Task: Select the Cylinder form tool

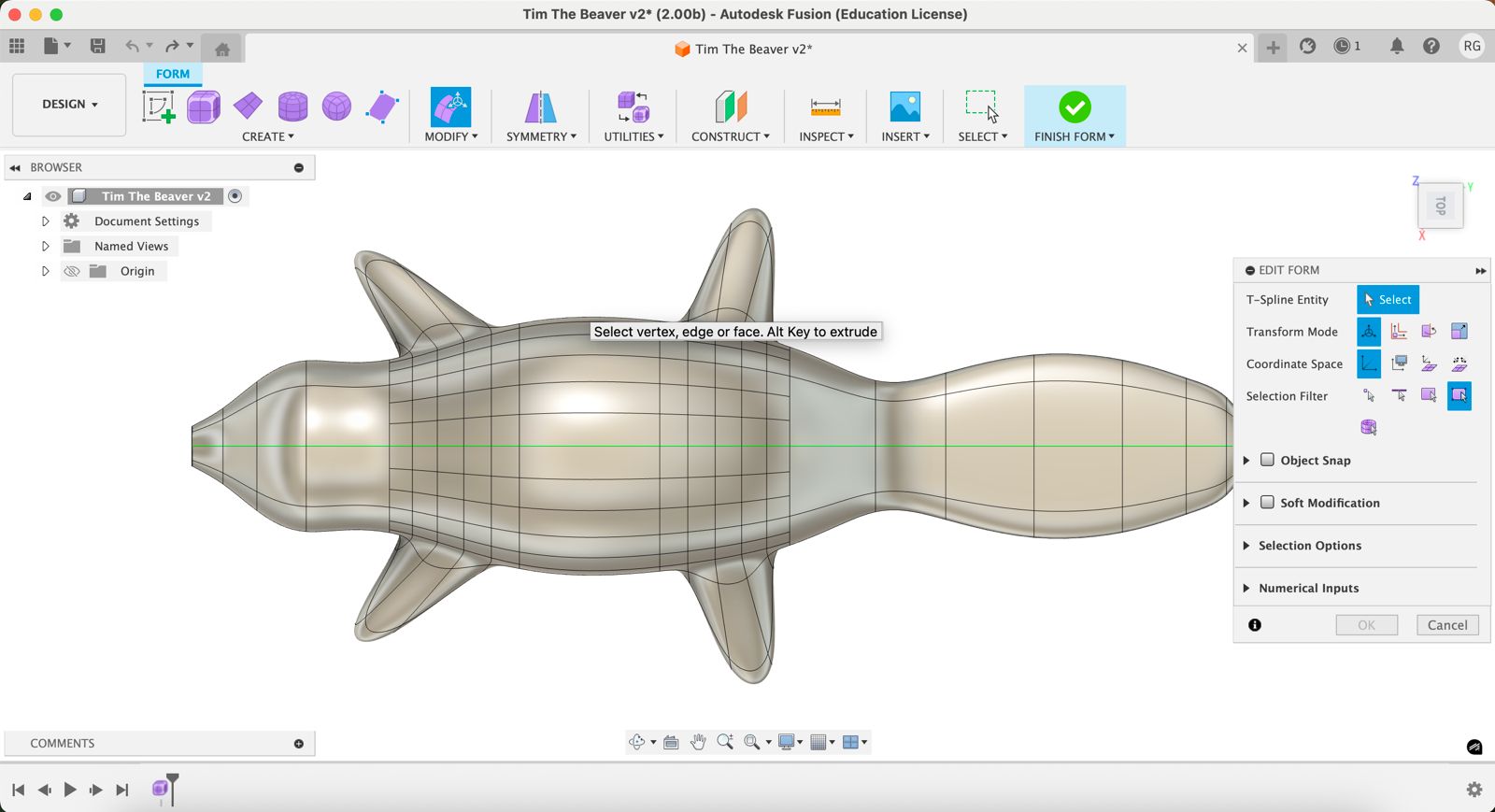Action: coord(292,107)
